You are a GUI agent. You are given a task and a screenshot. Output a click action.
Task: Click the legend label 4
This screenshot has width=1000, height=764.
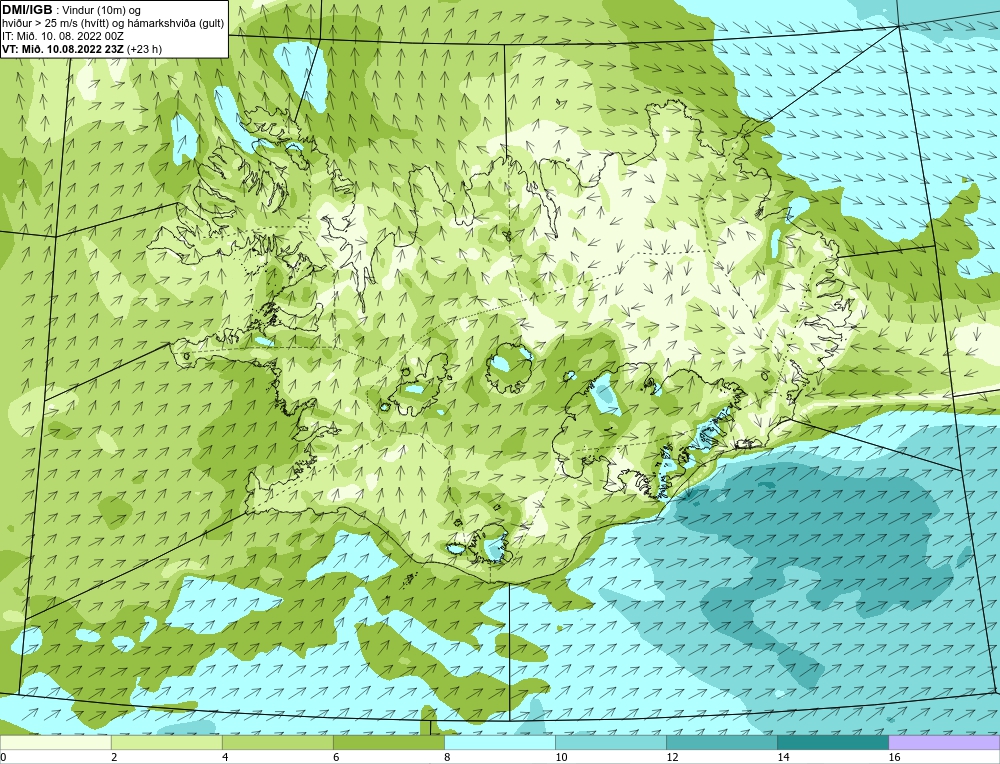tap(225, 757)
